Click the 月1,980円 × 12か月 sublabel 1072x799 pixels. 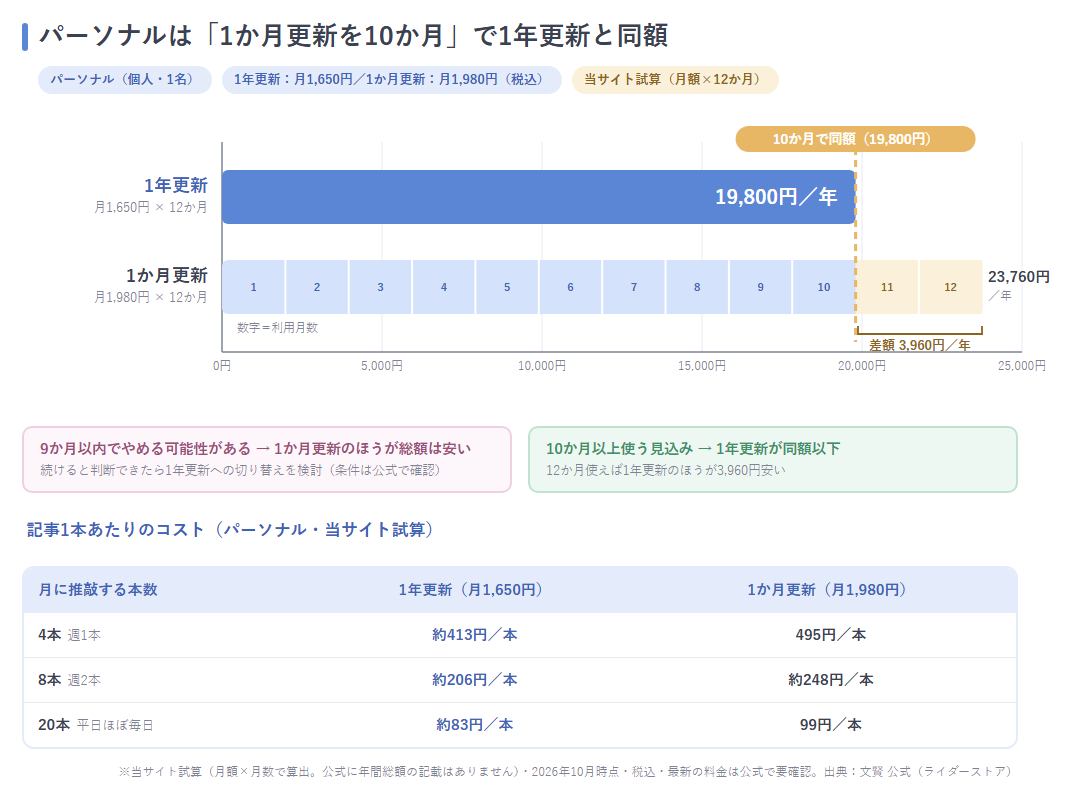click(x=150, y=297)
